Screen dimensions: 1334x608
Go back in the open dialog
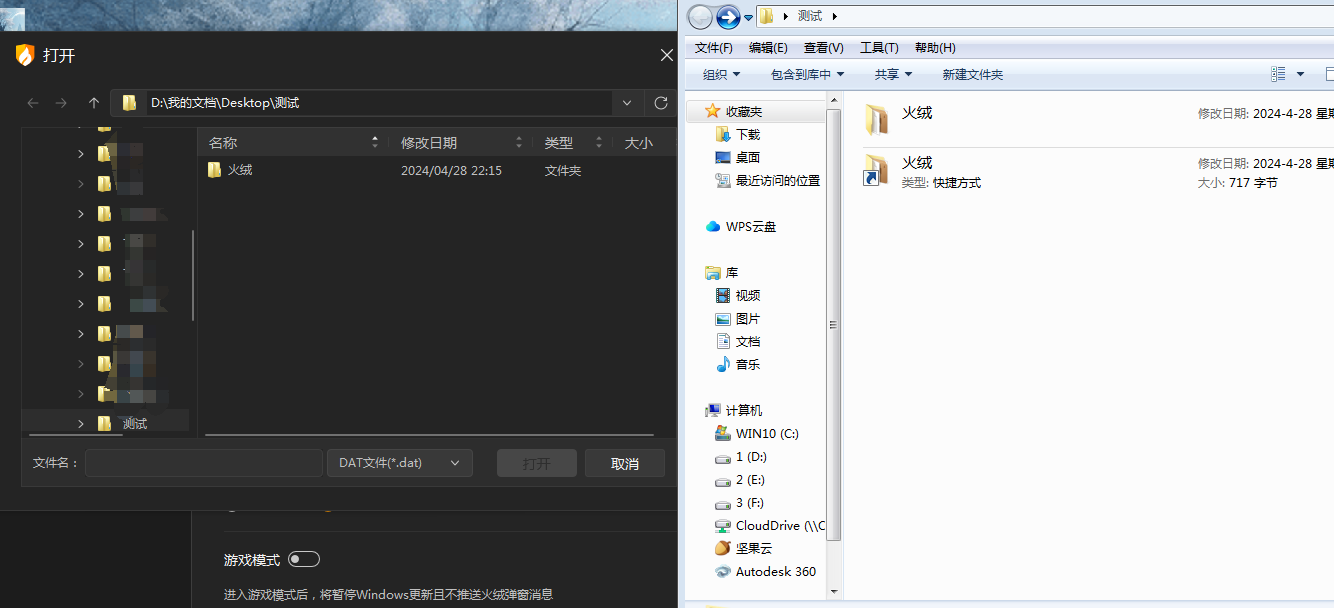tap(33, 103)
